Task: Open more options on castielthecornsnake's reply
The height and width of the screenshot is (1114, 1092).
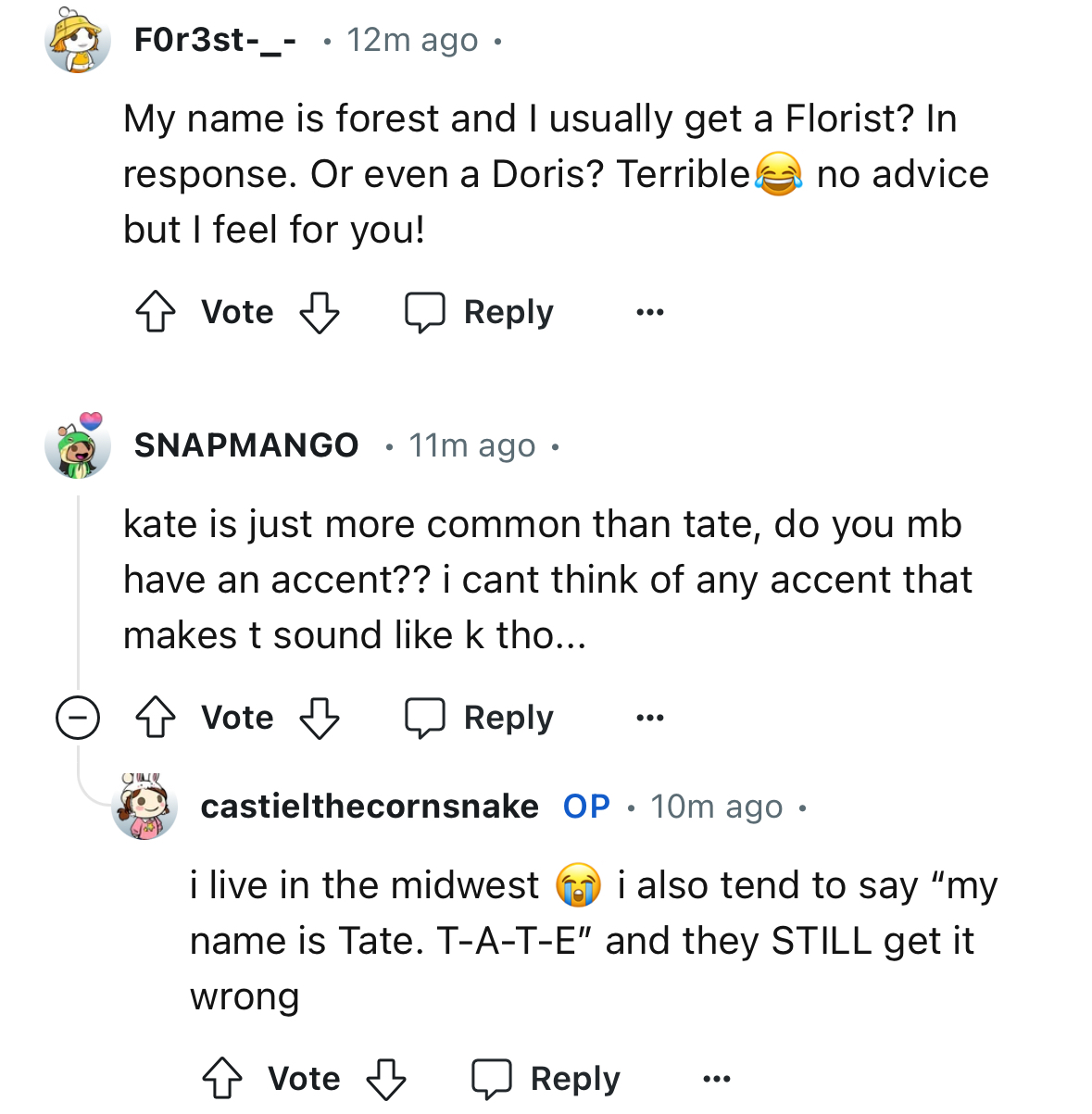Action: [717, 1079]
